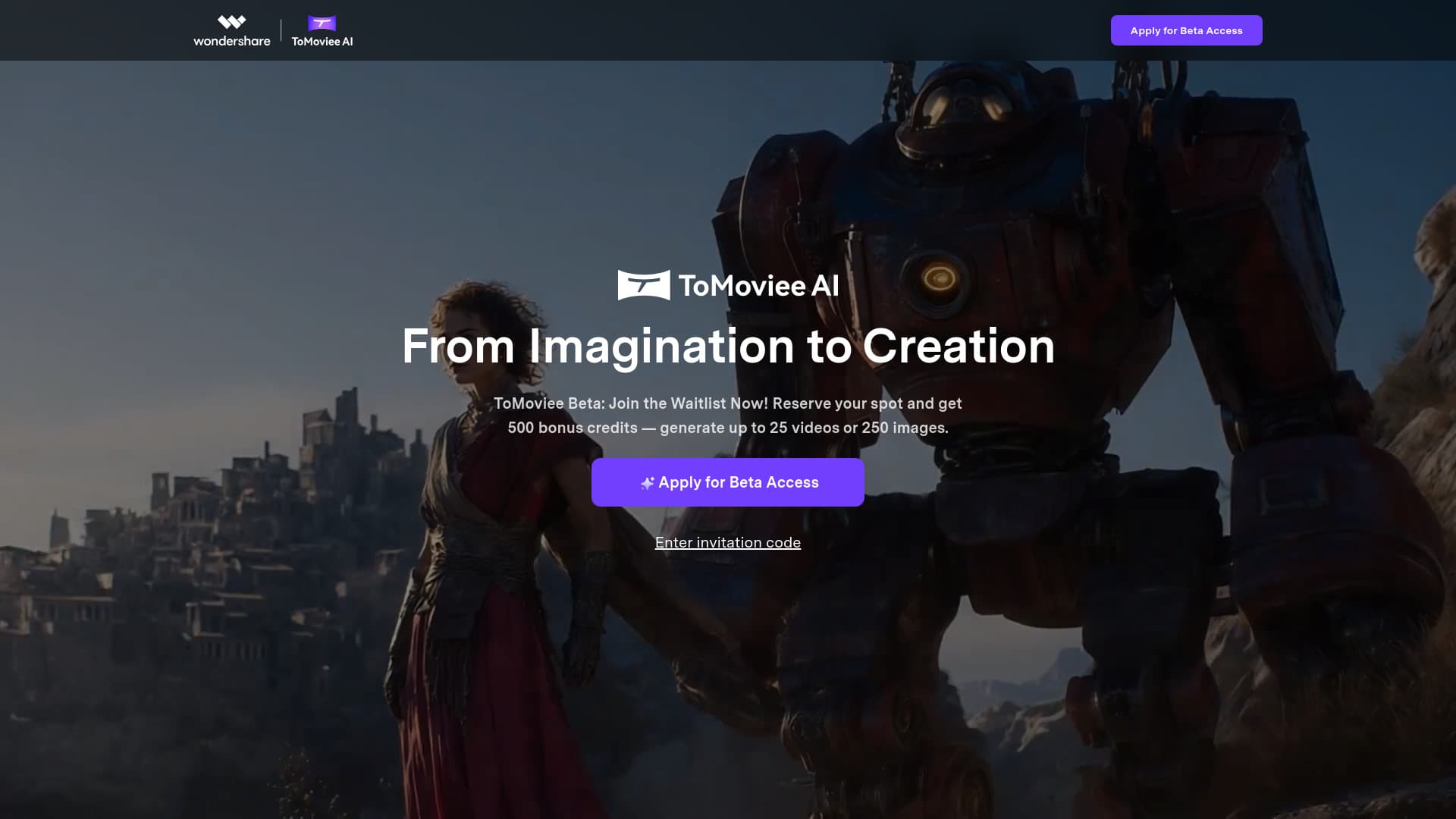Open the Apply for Beta Access page from top-right
1456x819 pixels.
1186,30
